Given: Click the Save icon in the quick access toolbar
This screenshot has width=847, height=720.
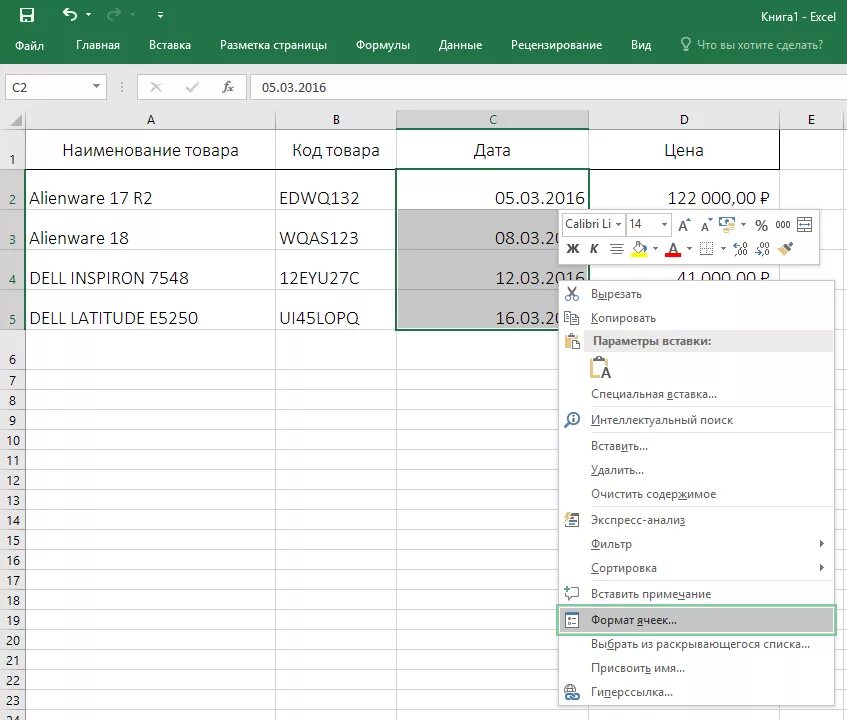Looking at the screenshot, I should pyautogui.click(x=26, y=15).
